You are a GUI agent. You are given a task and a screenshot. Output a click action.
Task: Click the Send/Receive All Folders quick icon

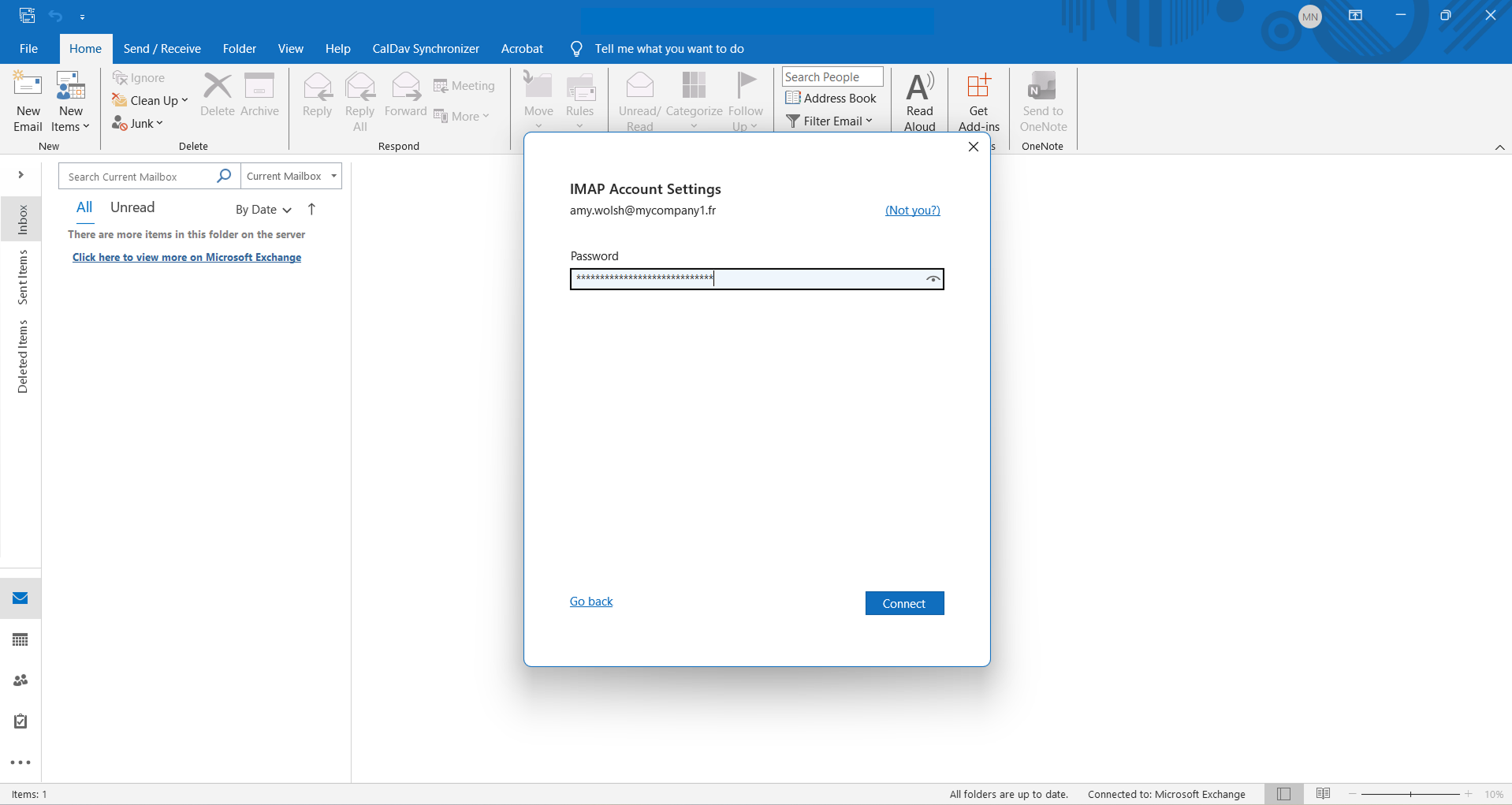click(27, 15)
